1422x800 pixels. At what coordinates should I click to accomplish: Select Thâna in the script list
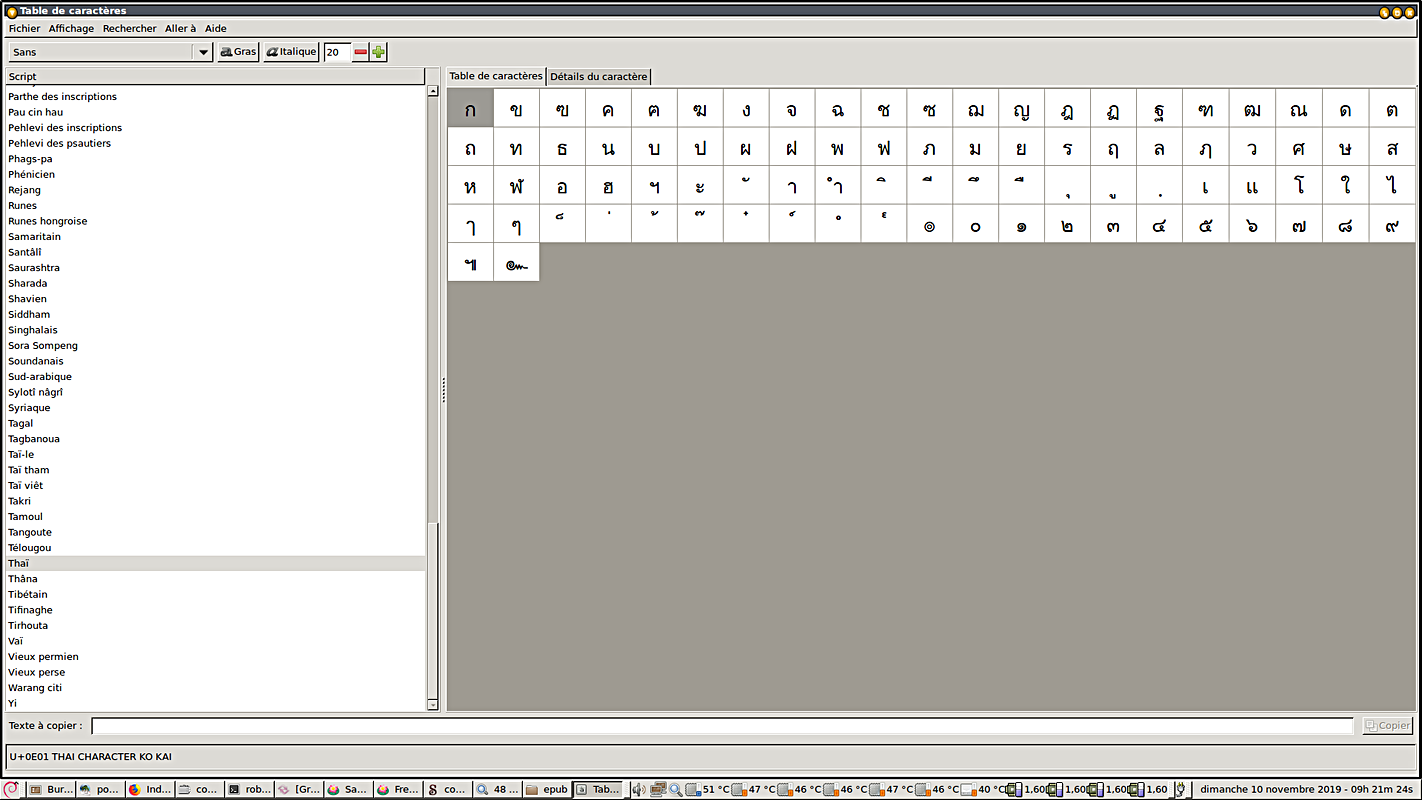coord(215,579)
